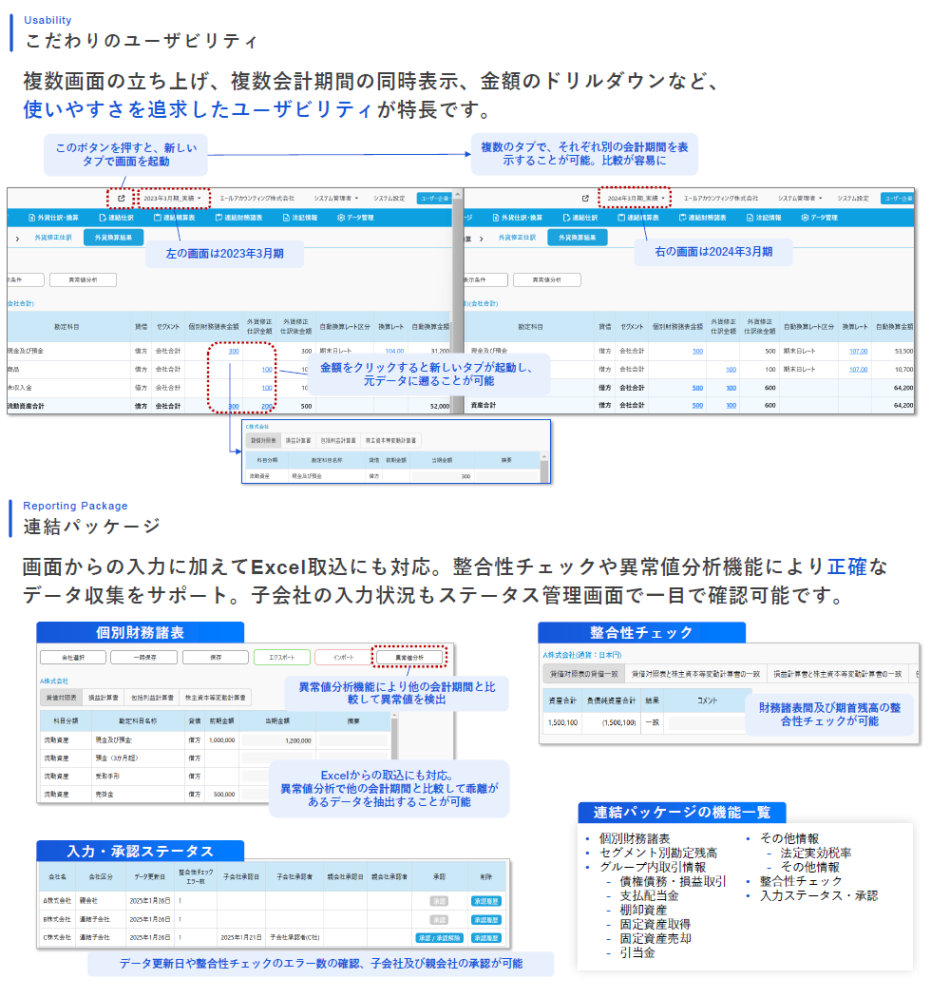Click the green エクスポート button

tap(281, 657)
